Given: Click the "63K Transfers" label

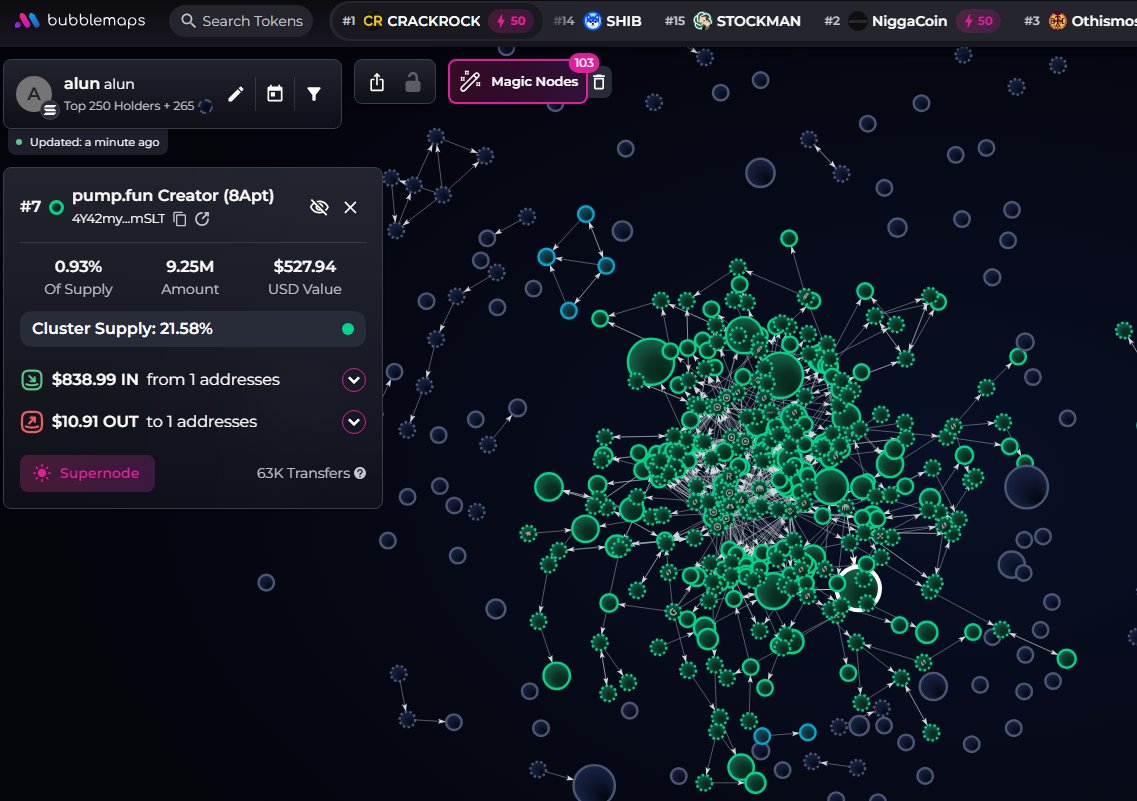Looking at the screenshot, I should point(303,473).
